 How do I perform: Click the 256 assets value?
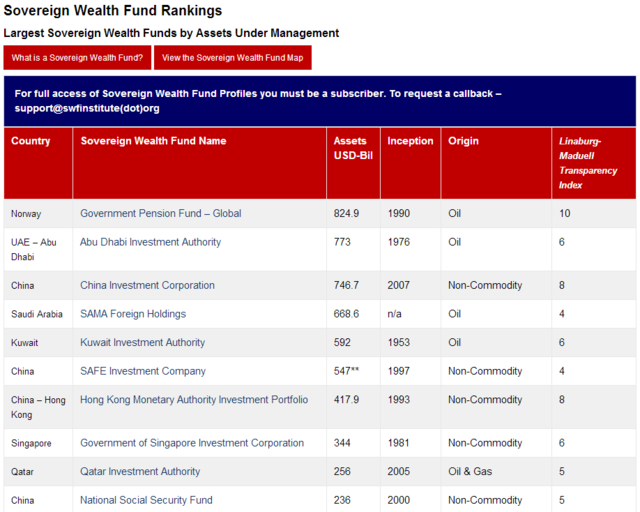[342, 472]
